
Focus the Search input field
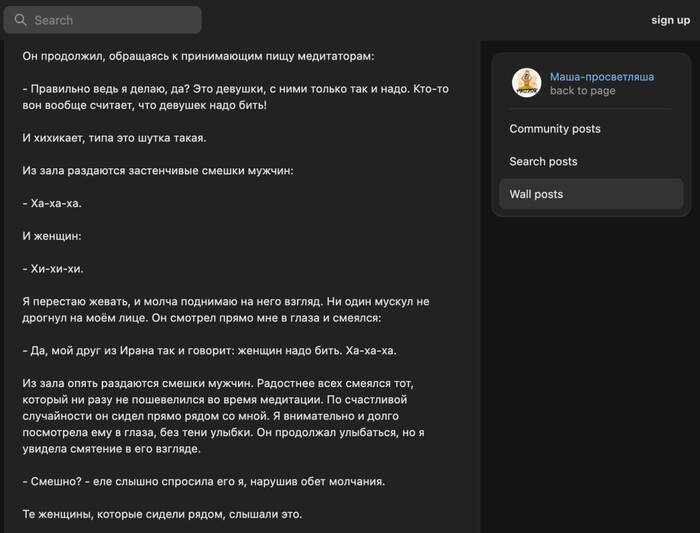102,20
